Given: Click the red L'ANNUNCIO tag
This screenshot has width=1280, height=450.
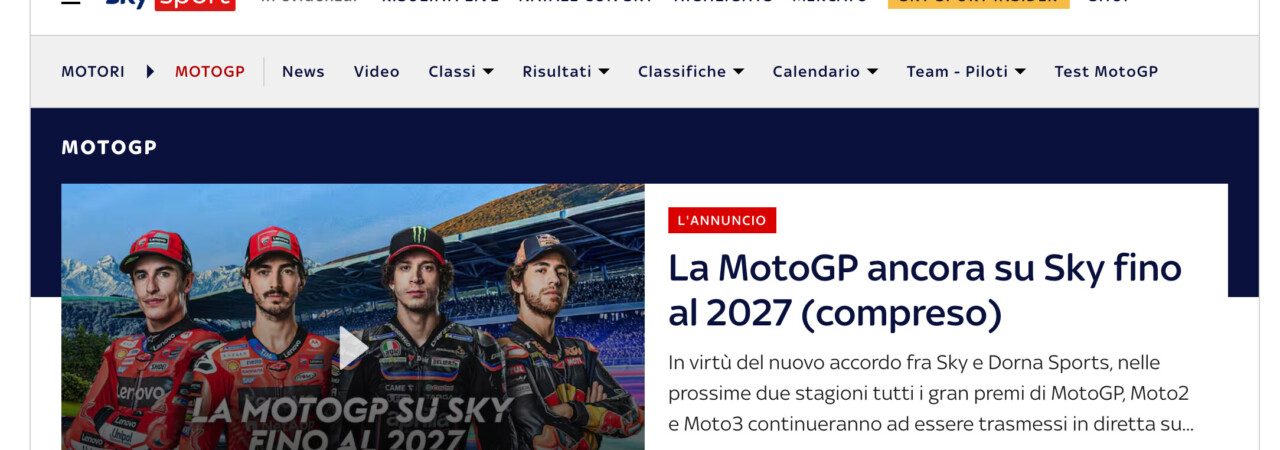Looking at the screenshot, I should click(722, 220).
